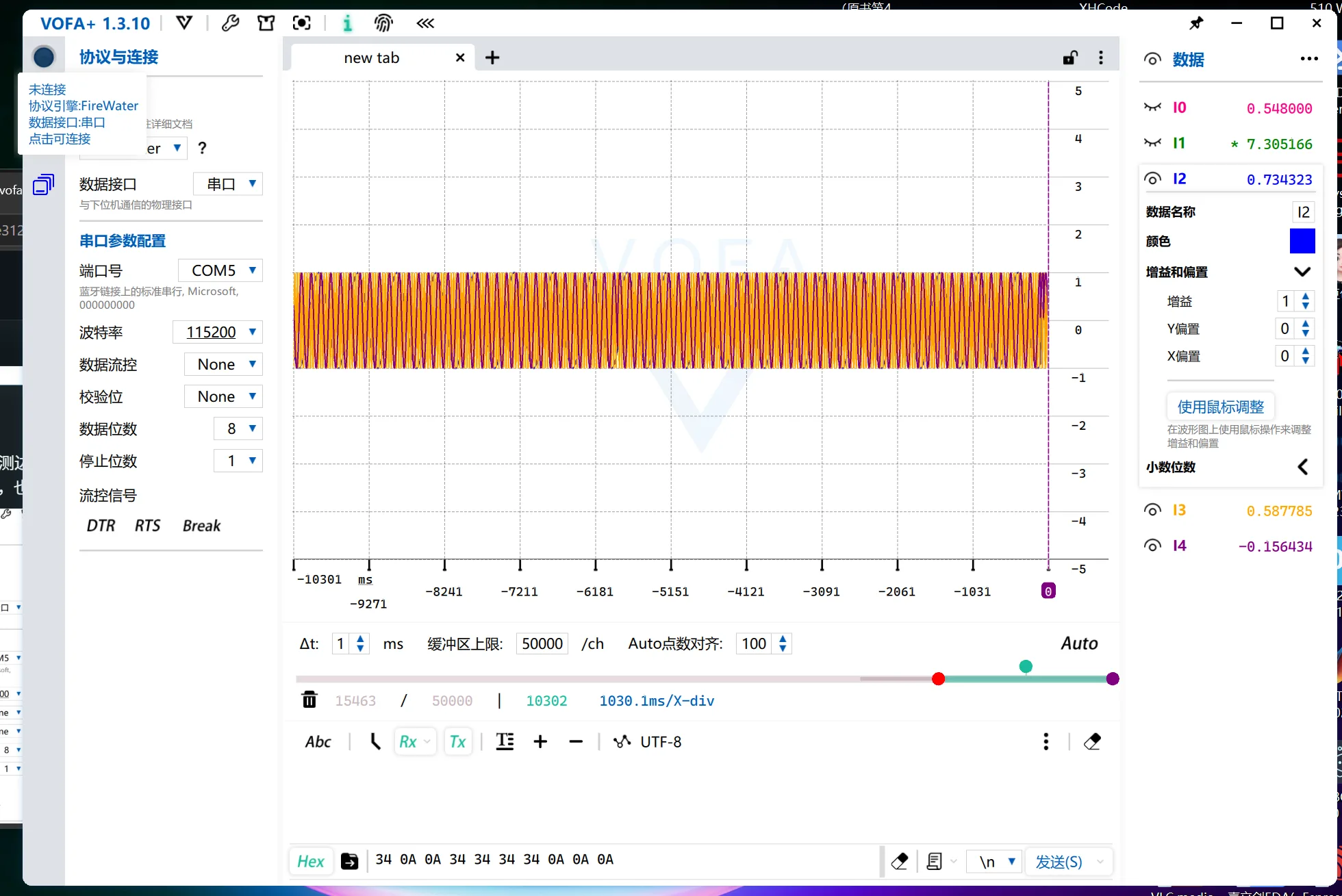Click the 使用鼠标调整 button

pyautogui.click(x=1221, y=407)
